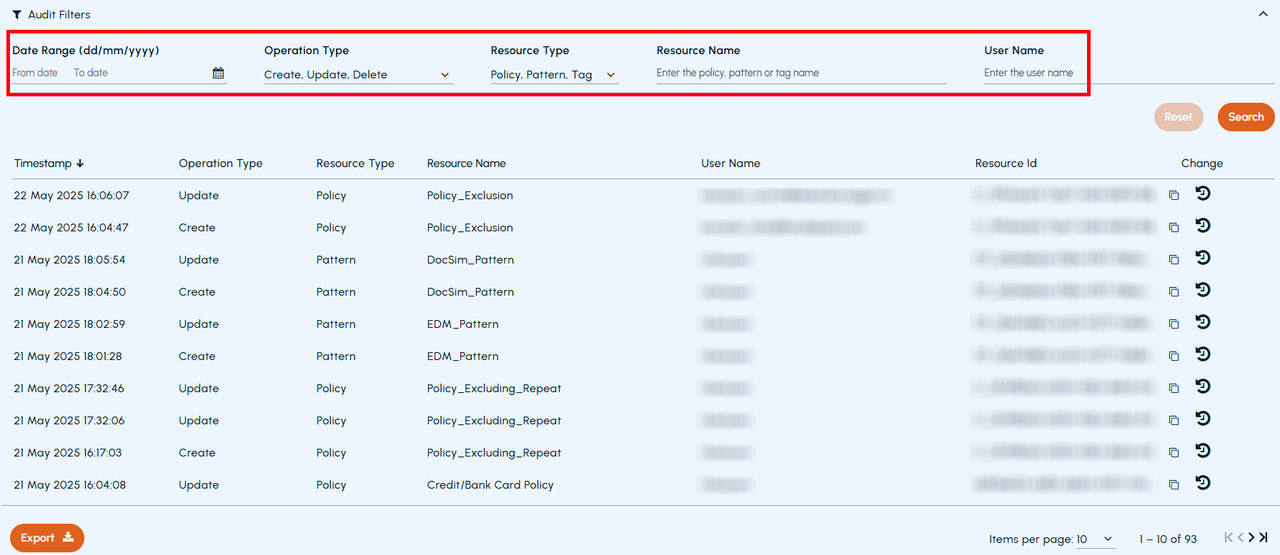The width and height of the screenshot is (1280, 555).
Task: View change history for 22 May 16:04:47 row
Action: pos(1203,226)
